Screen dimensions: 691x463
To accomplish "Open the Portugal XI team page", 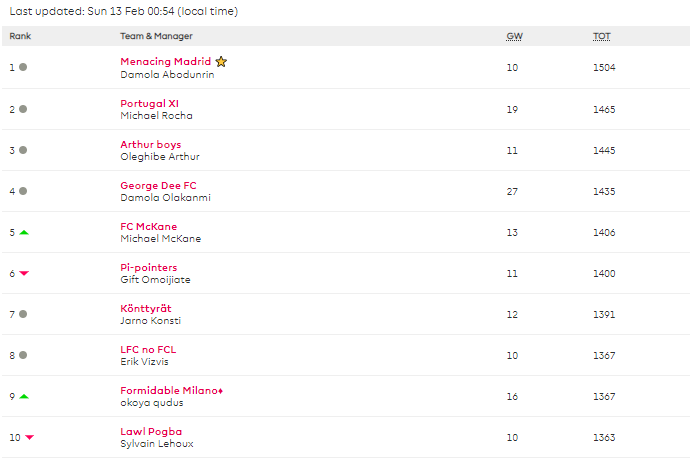I will pyautogui.click(x=149, y=104).
